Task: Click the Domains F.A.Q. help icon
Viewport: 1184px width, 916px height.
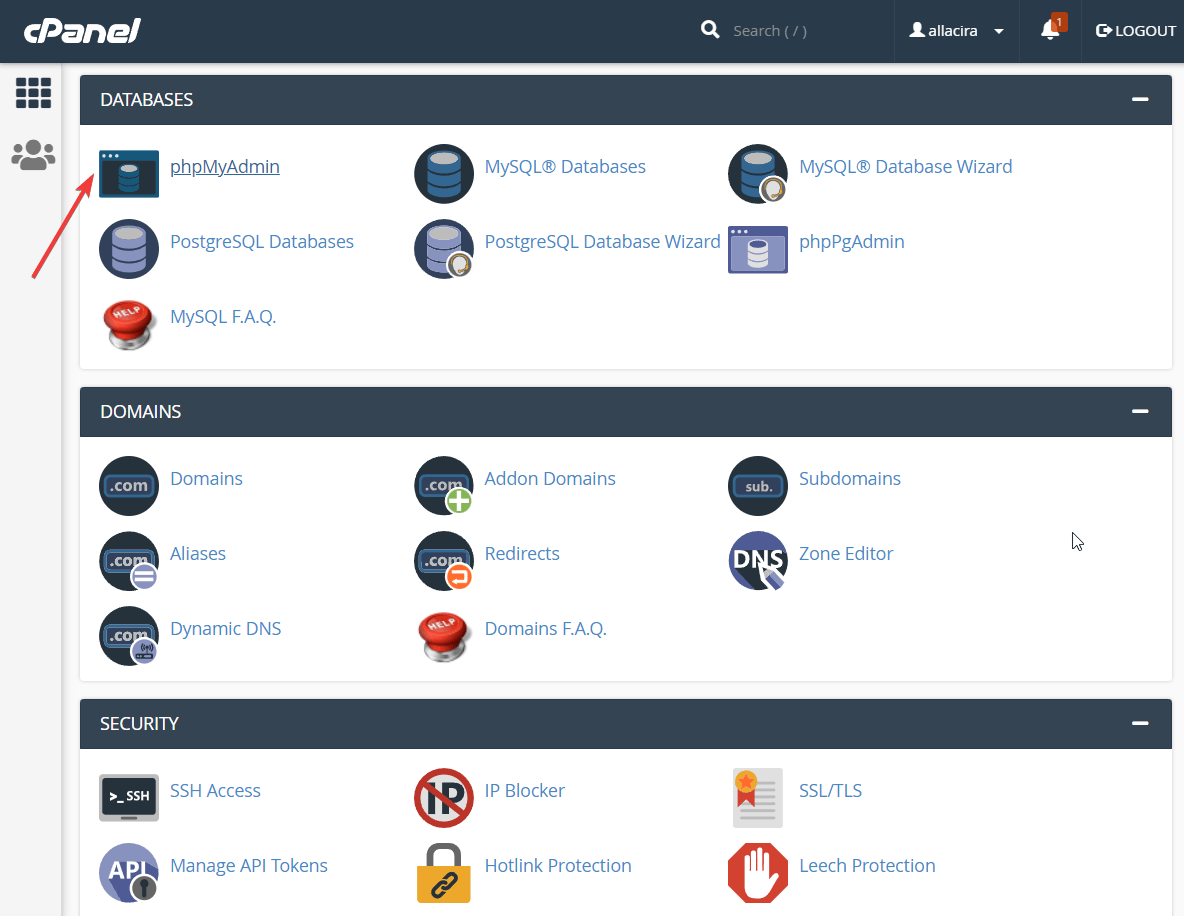Action: click(x=444, y=637)
